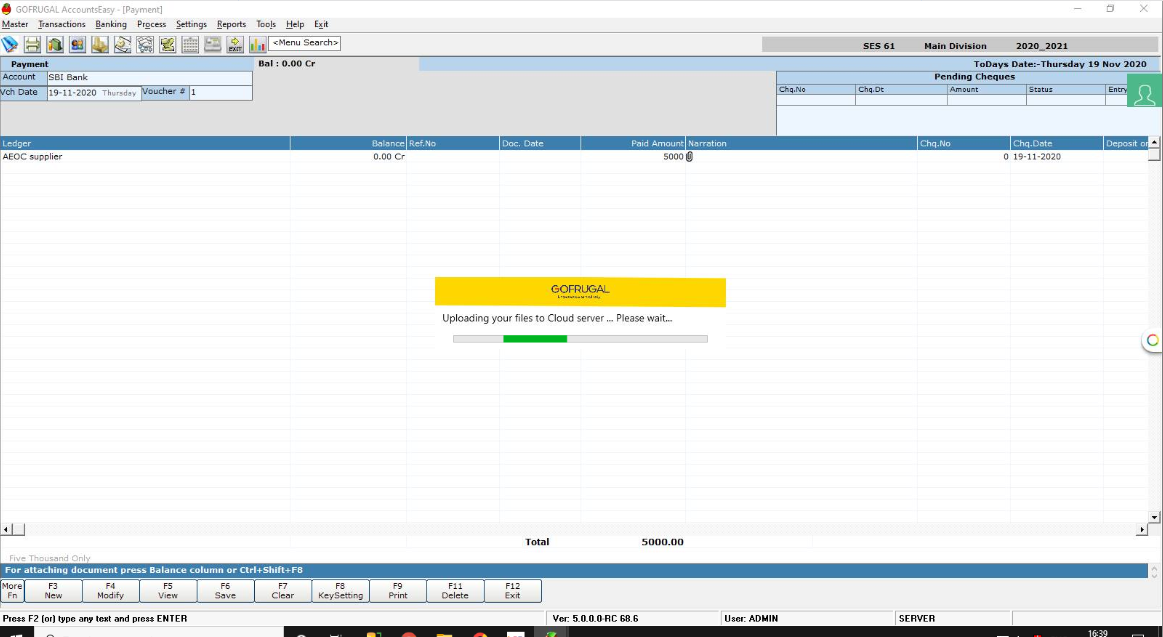Open the Process menu
The width and height of the screenshot is (1163, 637).
pyautogui.click(x=151, y=24)
